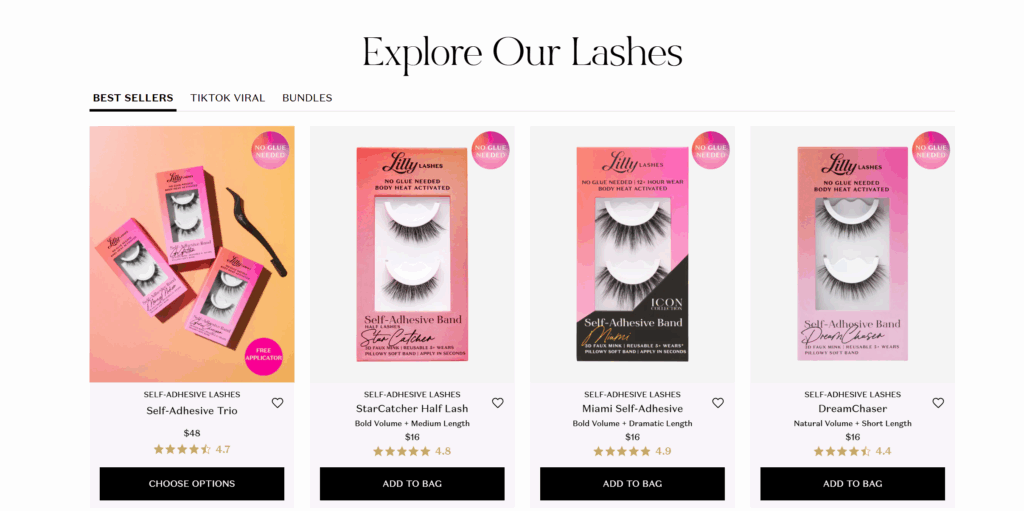Viewport: 1024px width, 511px height.
Task: Toggle wishlist heart for StarCatcher Half Lash
Action: [x=498, y=403]
